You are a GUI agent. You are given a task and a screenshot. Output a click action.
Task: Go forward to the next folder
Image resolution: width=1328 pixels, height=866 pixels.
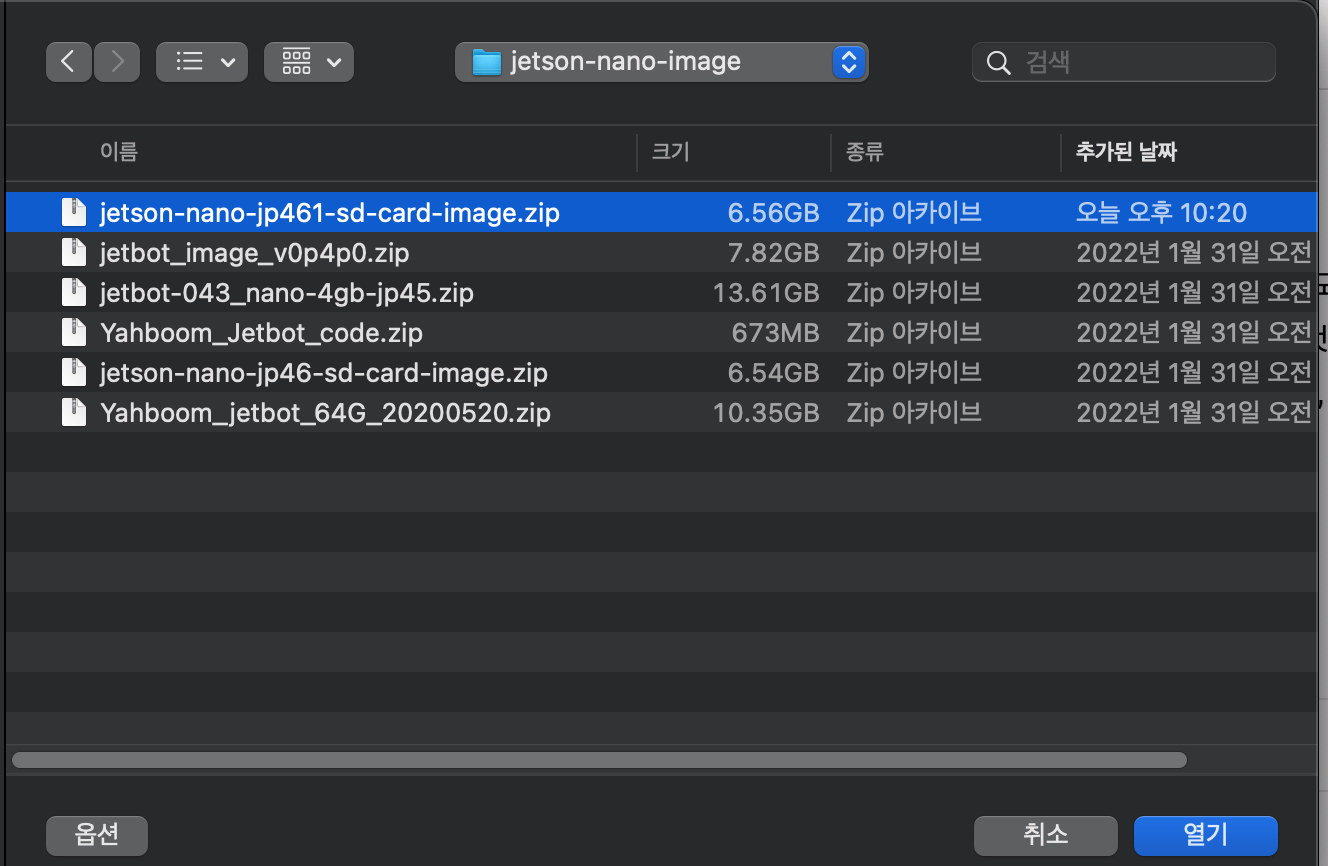click(x=117, y=62)
